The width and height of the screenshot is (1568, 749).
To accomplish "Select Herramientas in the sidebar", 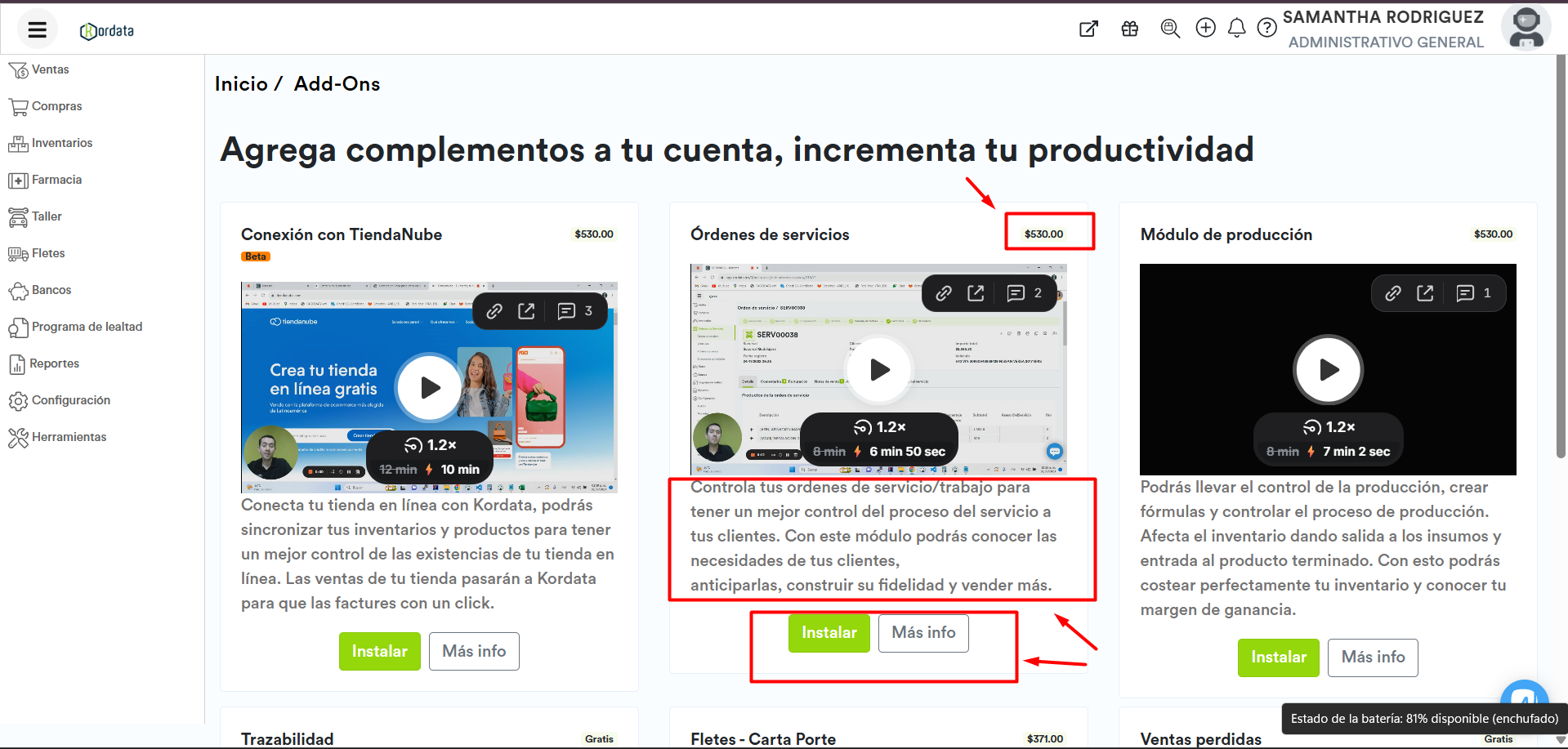I will click(57, 438).
